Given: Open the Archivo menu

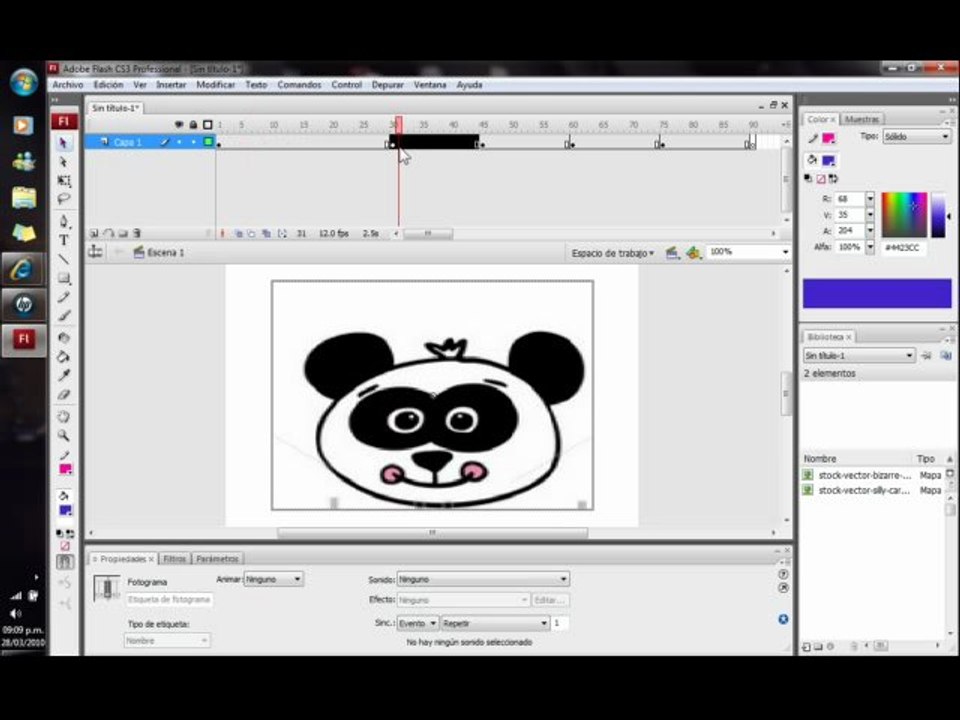Looking at the screenshot, I should [x=67, y=85].
